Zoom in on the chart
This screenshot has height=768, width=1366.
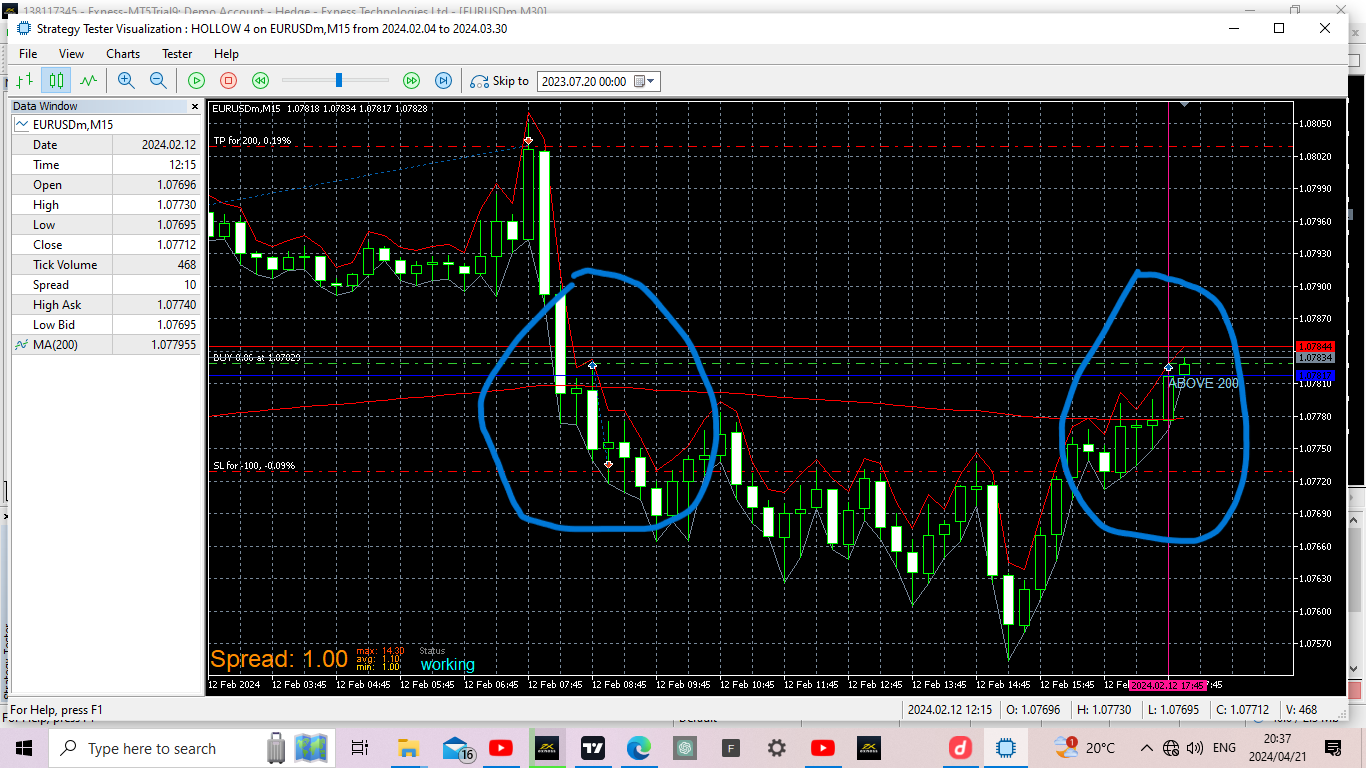click(126, 81)
